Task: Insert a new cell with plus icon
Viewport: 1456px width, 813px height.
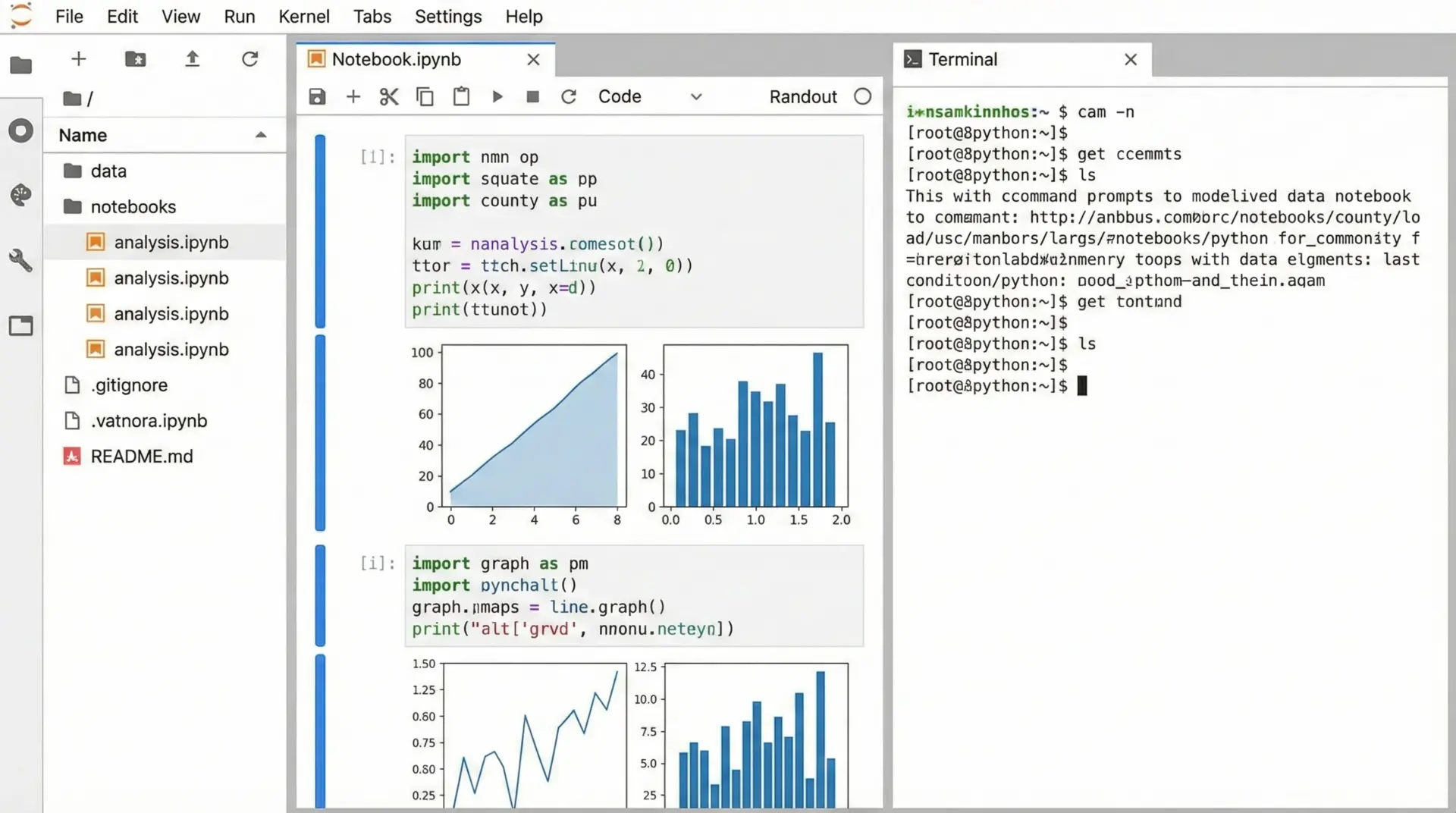Action: tap(353, 97)
